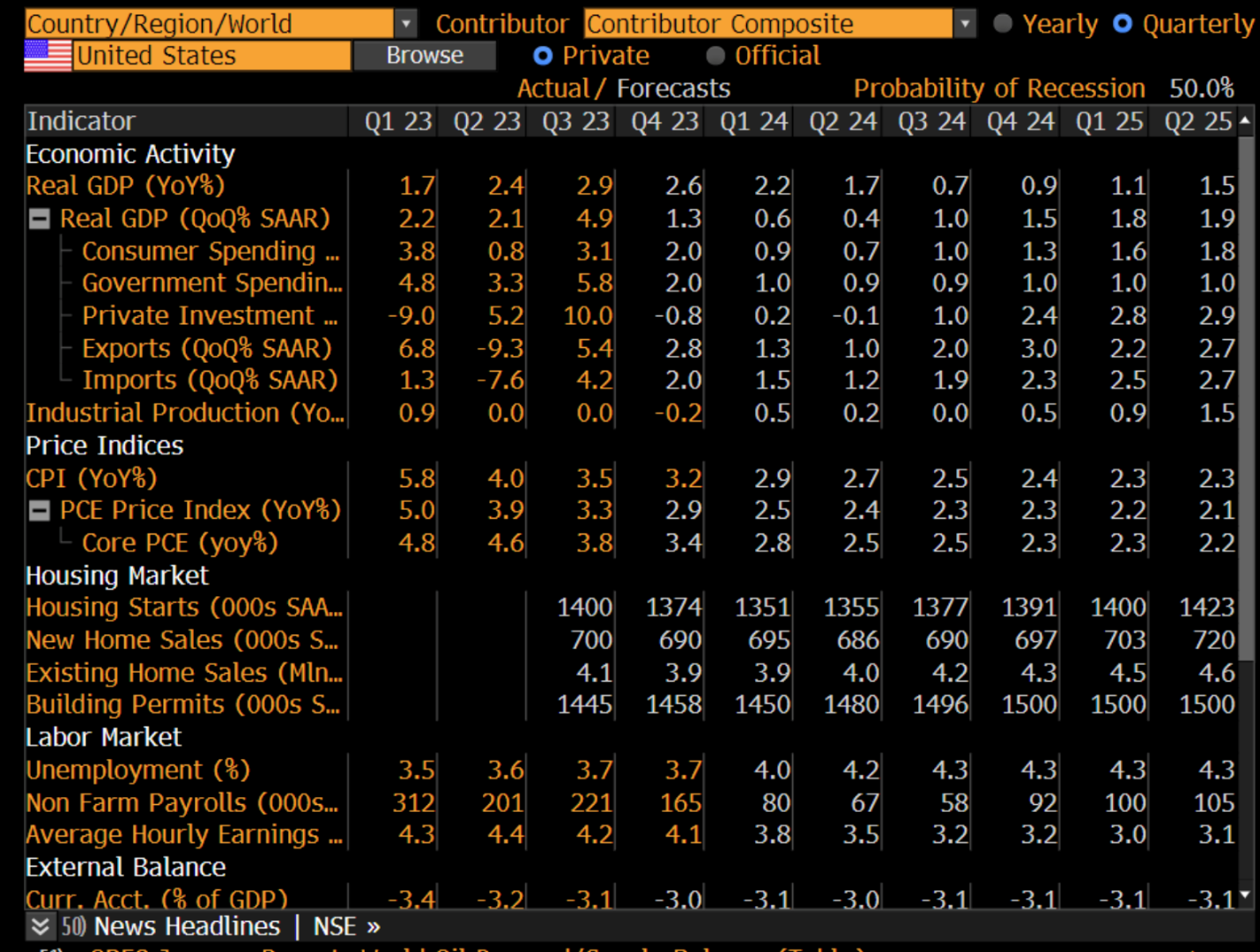
Task: Select the CPI (YoY%) indicator
Action: [92, 478]
